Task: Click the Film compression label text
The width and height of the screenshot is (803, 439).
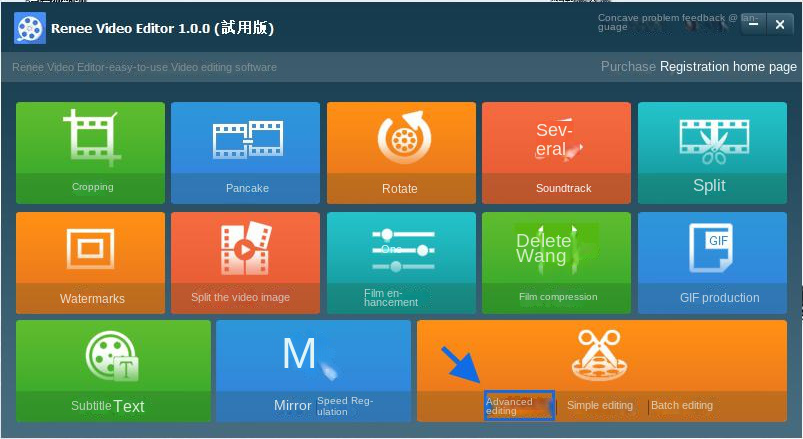Action: point(558,297)
